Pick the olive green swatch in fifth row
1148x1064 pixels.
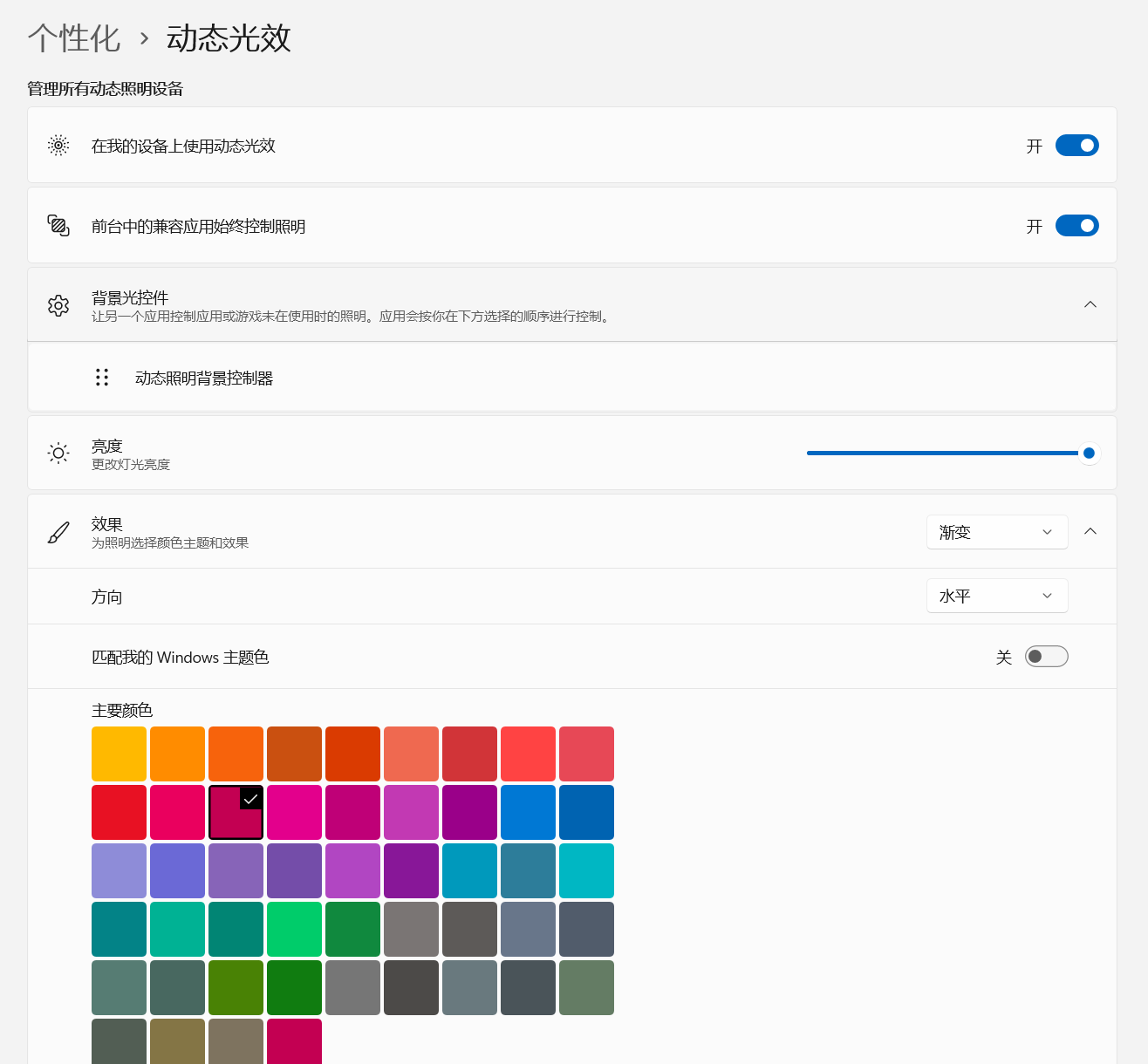pyautogui.click(x=236, y=987)
